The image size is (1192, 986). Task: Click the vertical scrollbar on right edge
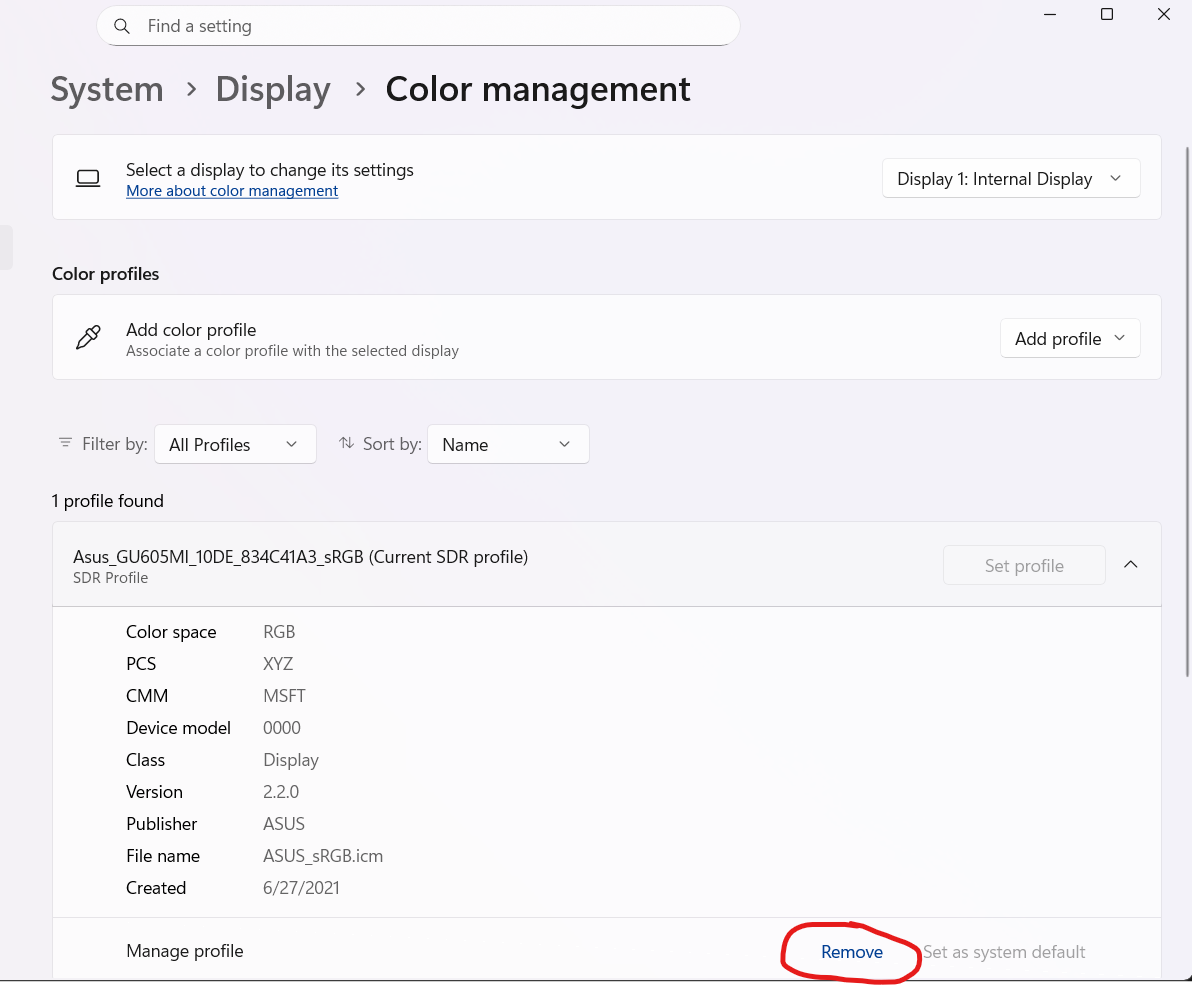point(1187,411)
